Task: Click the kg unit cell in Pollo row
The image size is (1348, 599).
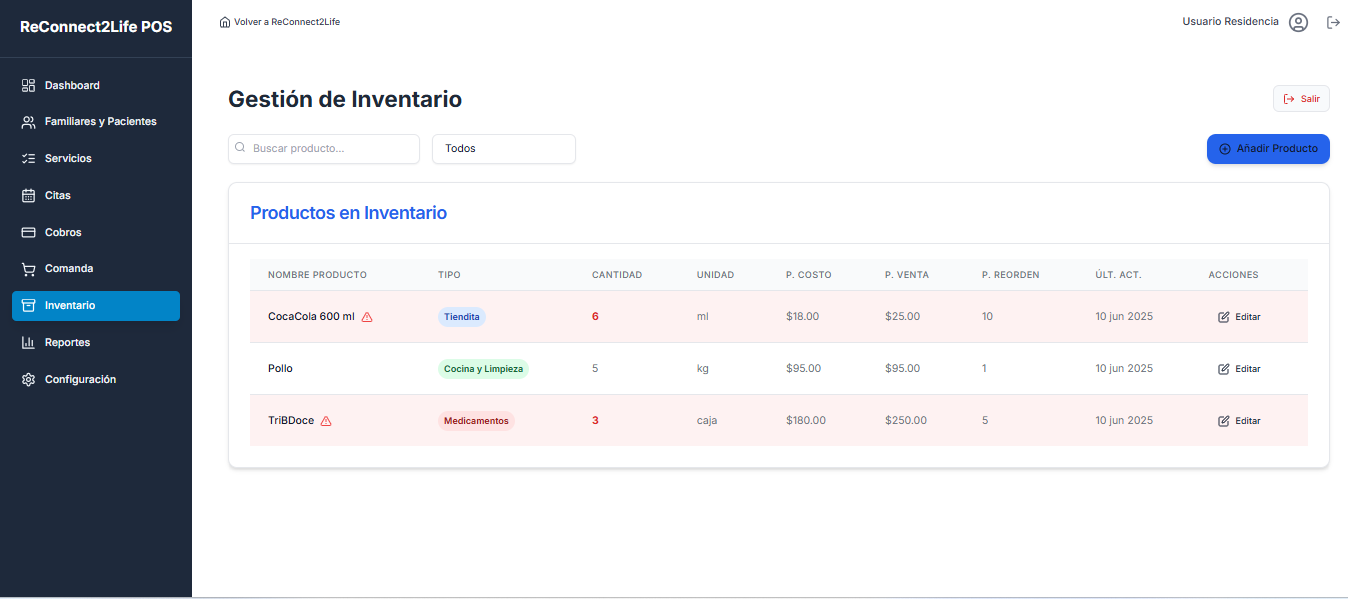Action: 703,369
